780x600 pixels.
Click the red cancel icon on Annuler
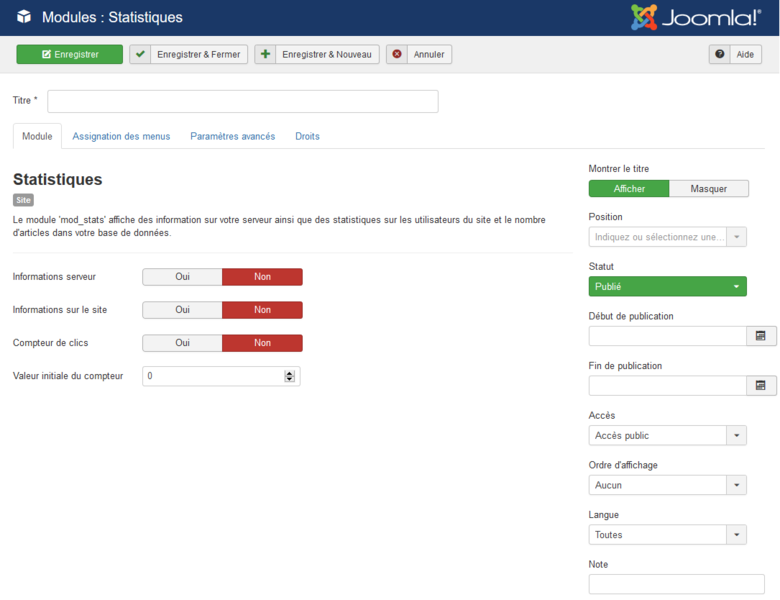tap(397, 54)
